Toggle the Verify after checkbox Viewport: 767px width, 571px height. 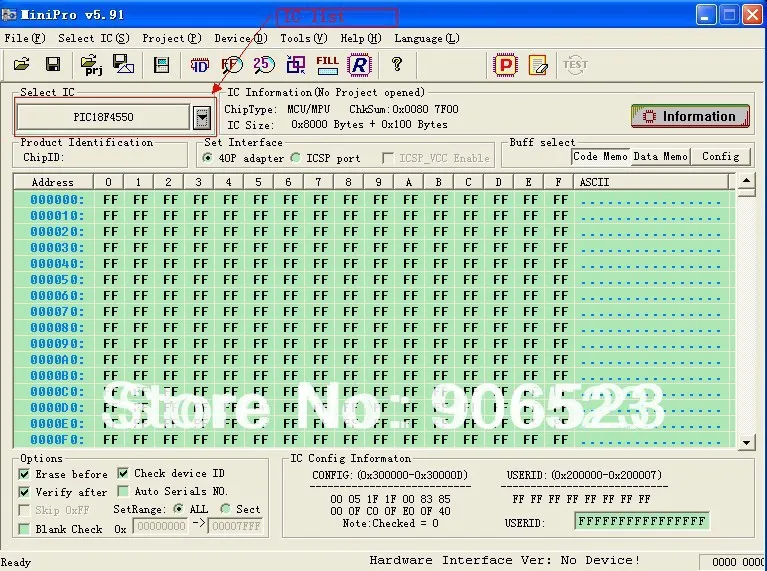tap(23, 492)
